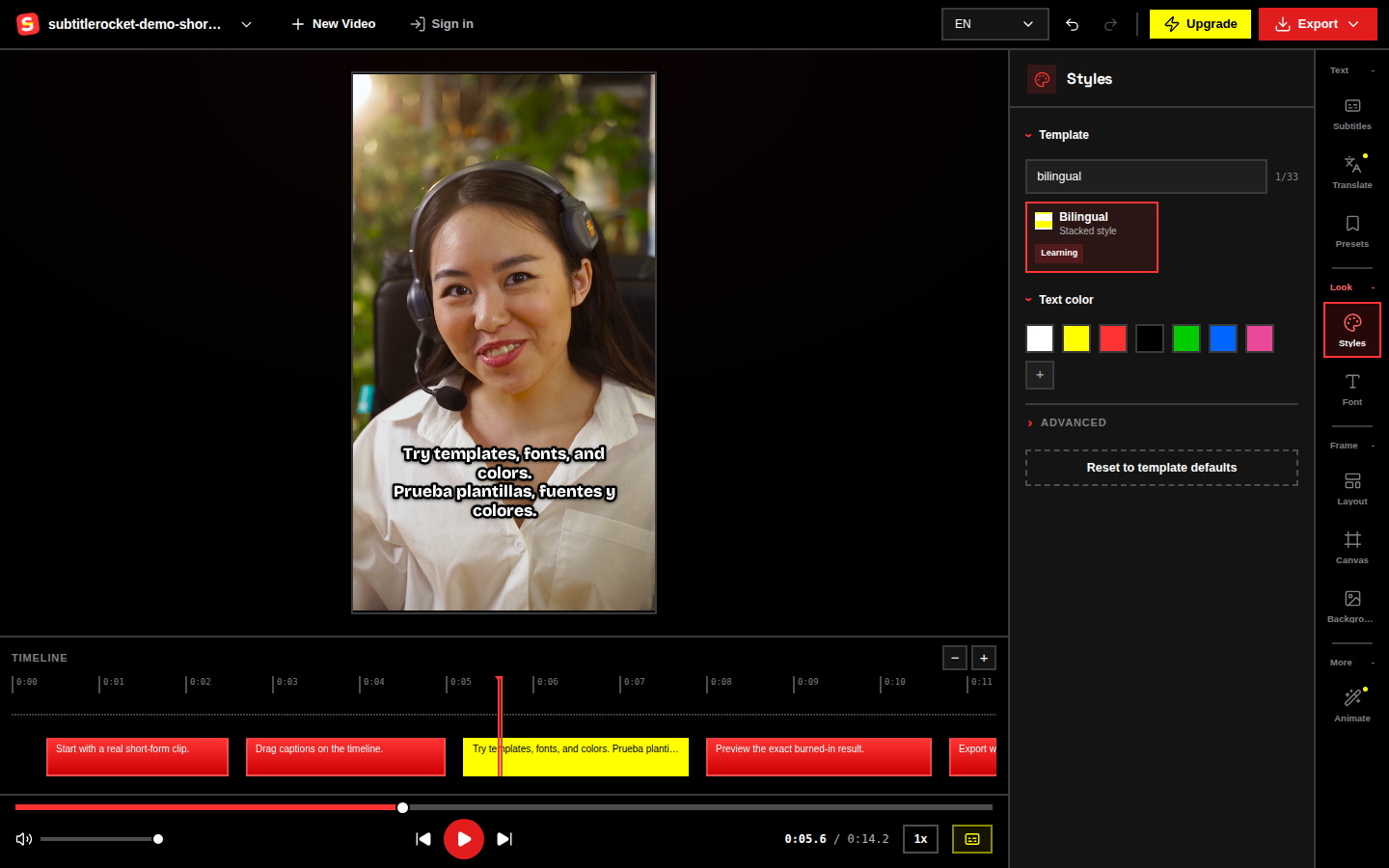This screenshot has height=868, width=1389.
Task: Expand the ADVANCED section
Action: coord(1066,422)
